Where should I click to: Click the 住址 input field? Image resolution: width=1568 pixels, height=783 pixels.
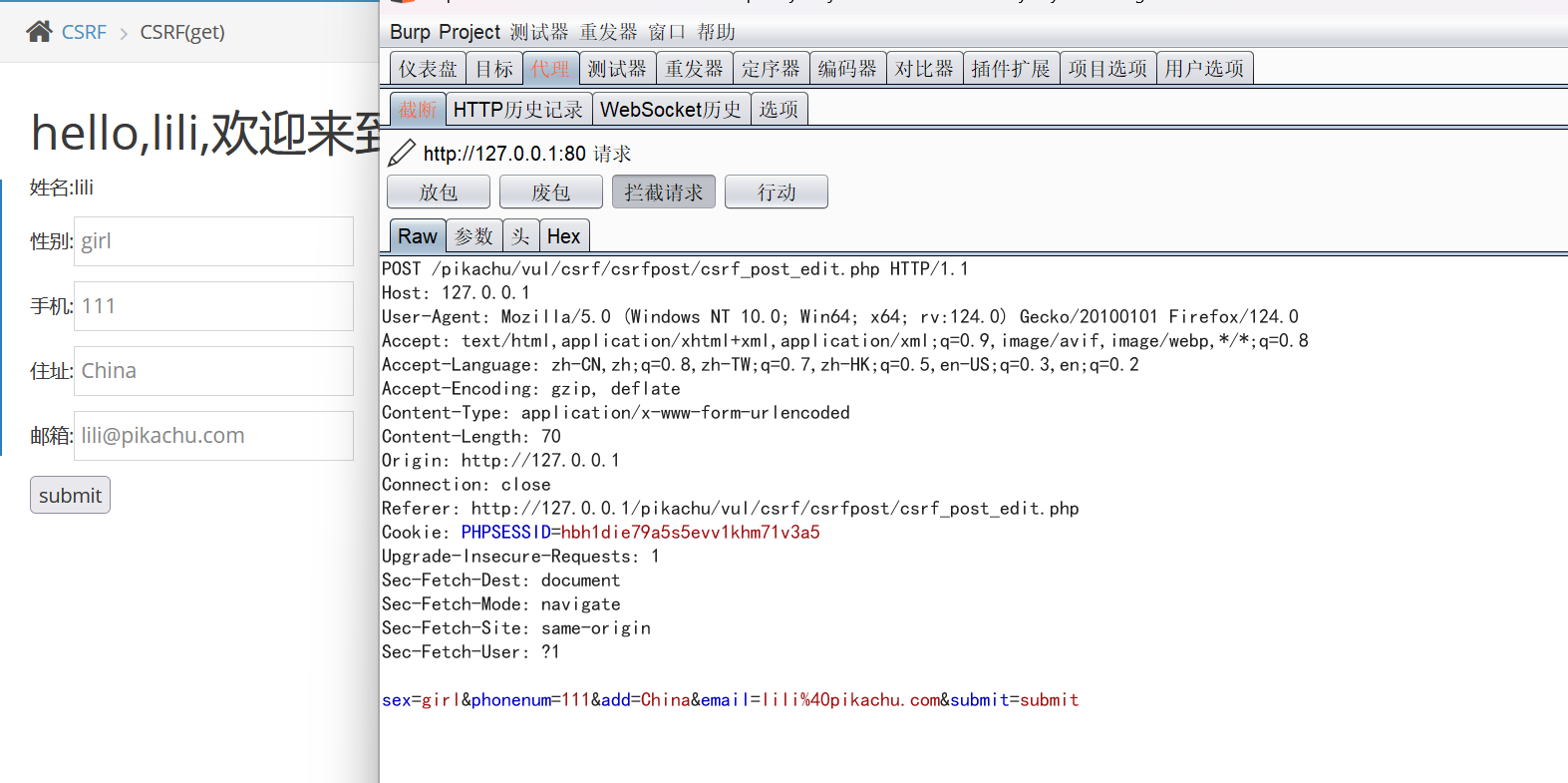[x=213, y=371]
